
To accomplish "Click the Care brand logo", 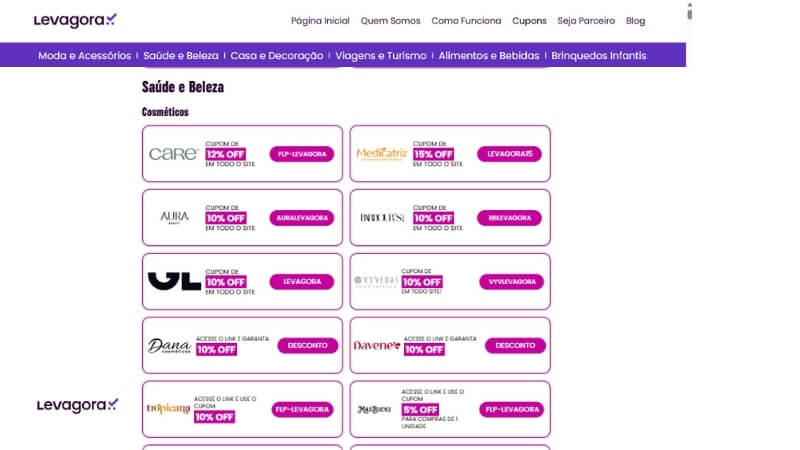I will point(173,154).
